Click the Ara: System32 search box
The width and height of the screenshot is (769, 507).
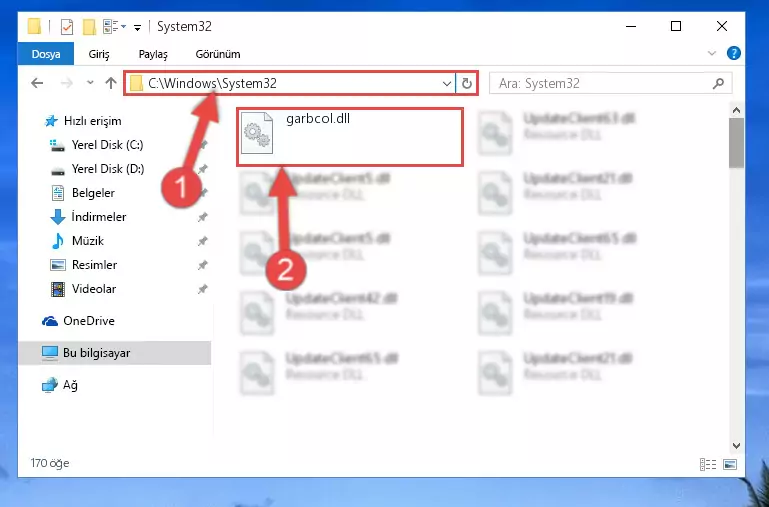[x=611, y=83]
